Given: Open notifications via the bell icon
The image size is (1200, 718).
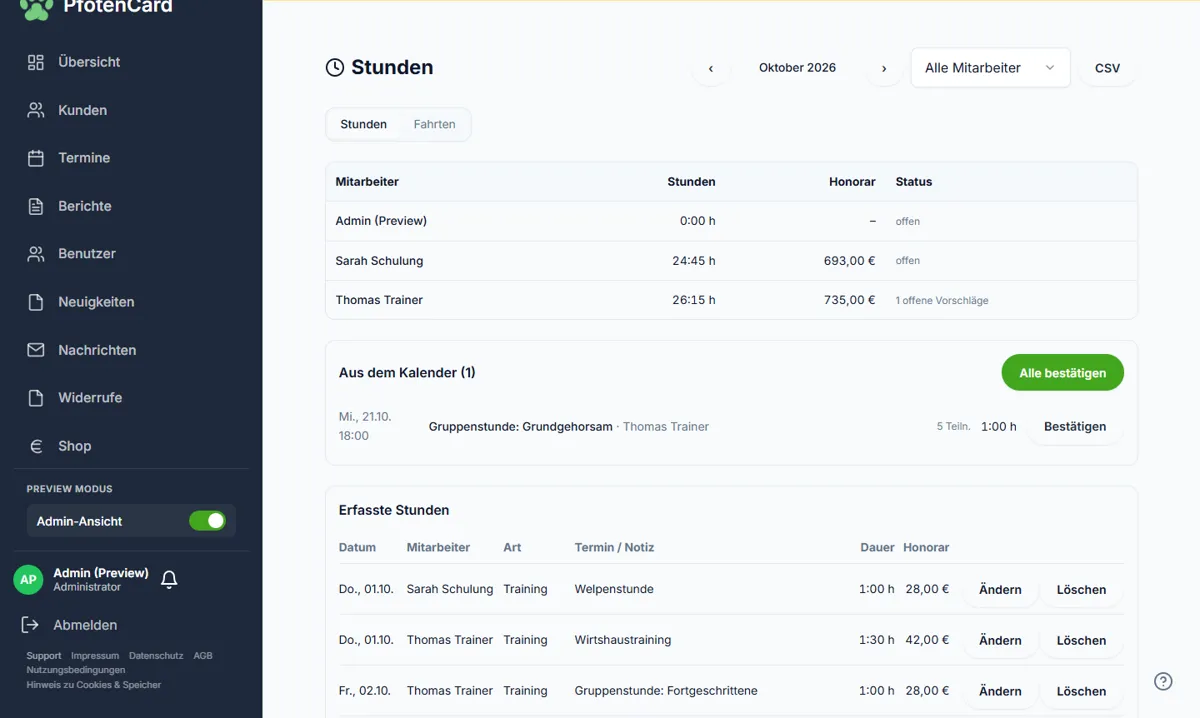Looking at the screenshot, I should (x=169, y=580).
